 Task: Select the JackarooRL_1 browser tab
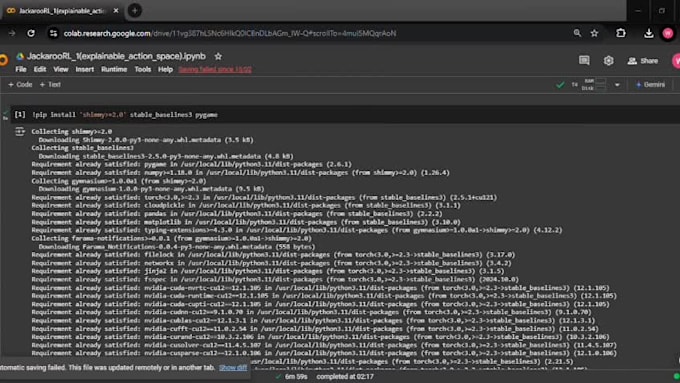pyautogui.click(x=61, y=11)
